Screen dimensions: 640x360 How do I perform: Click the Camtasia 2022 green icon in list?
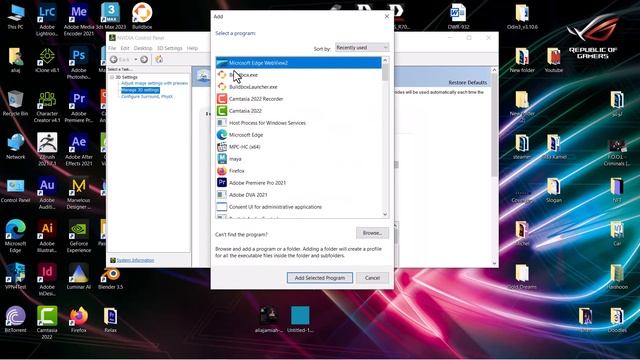(222, 111)
